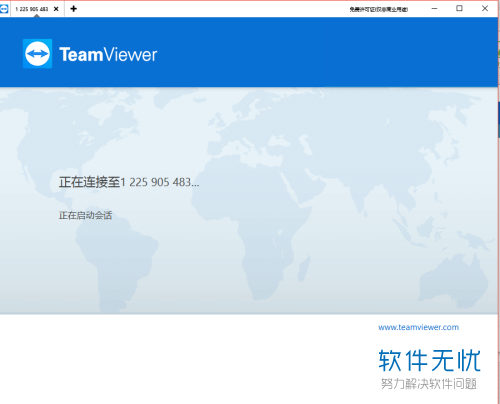Viewport: 500px width, 404px height.
Task: Click the '正在连接至1 225 905 483...' text
Action: 129,182
